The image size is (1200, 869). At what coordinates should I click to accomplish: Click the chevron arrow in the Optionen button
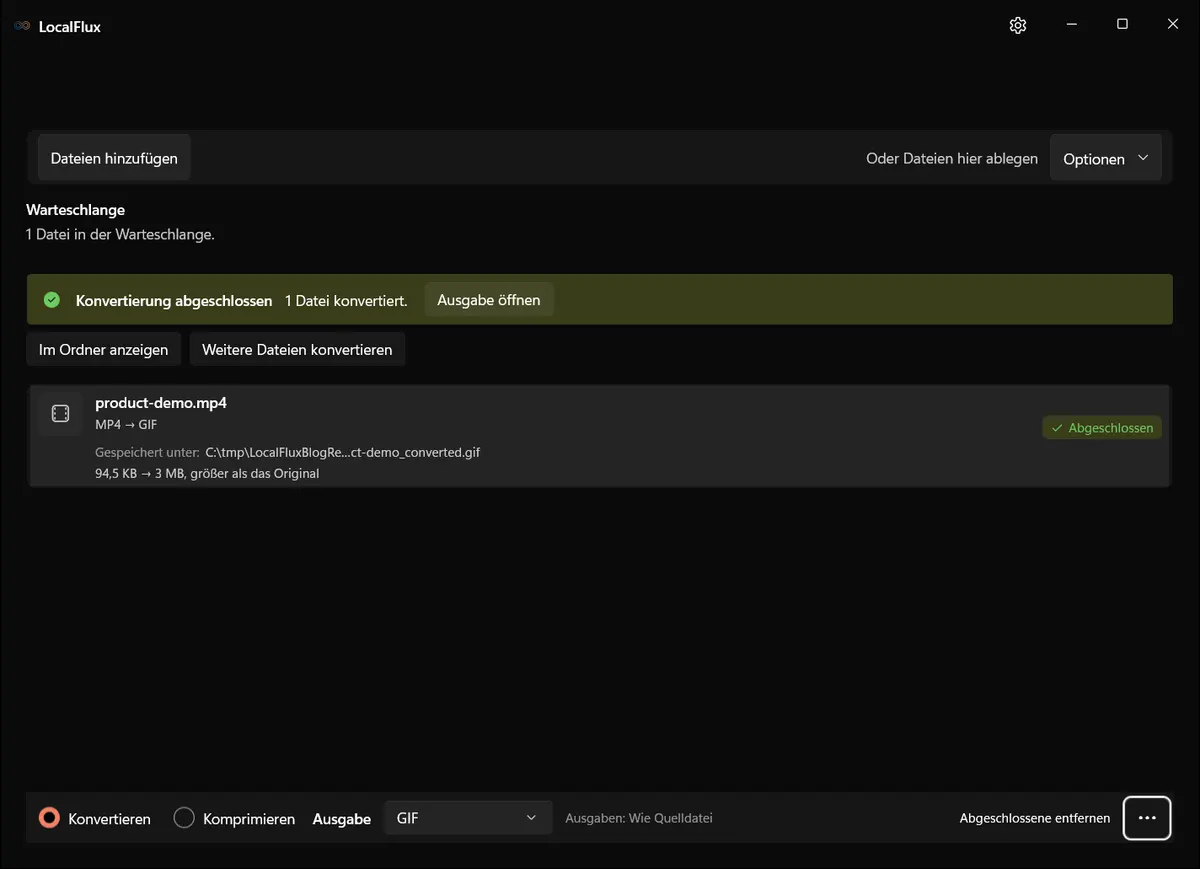coord(1143,158)
